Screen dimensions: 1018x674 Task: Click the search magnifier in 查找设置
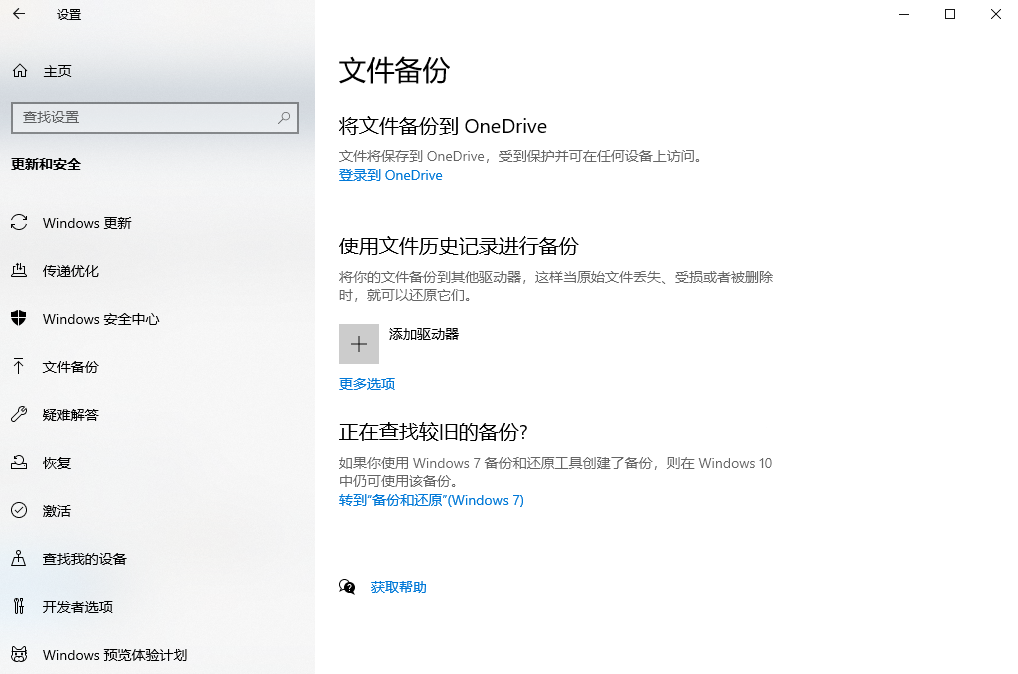[x=283, y=117]
